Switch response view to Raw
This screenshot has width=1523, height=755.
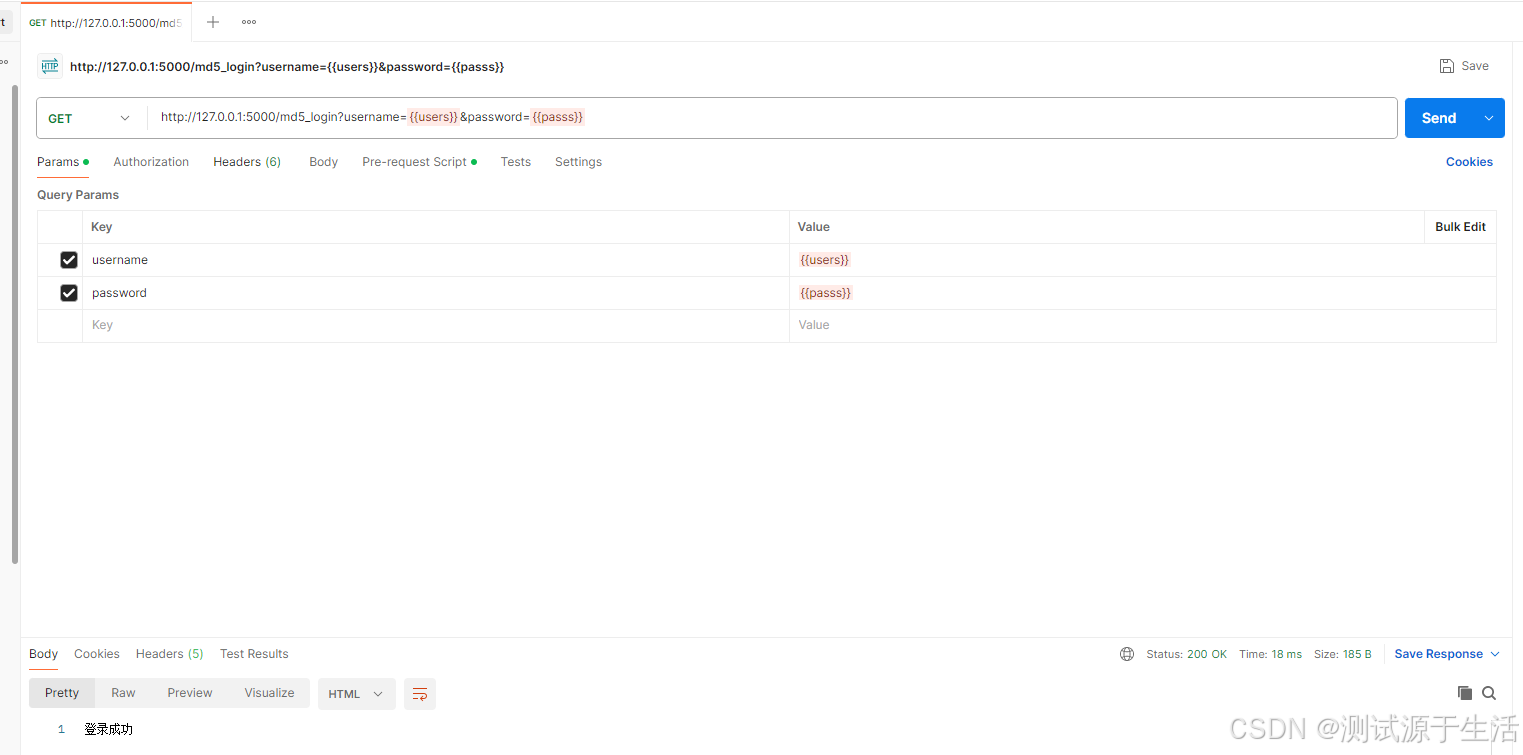[x=122, y=692]
